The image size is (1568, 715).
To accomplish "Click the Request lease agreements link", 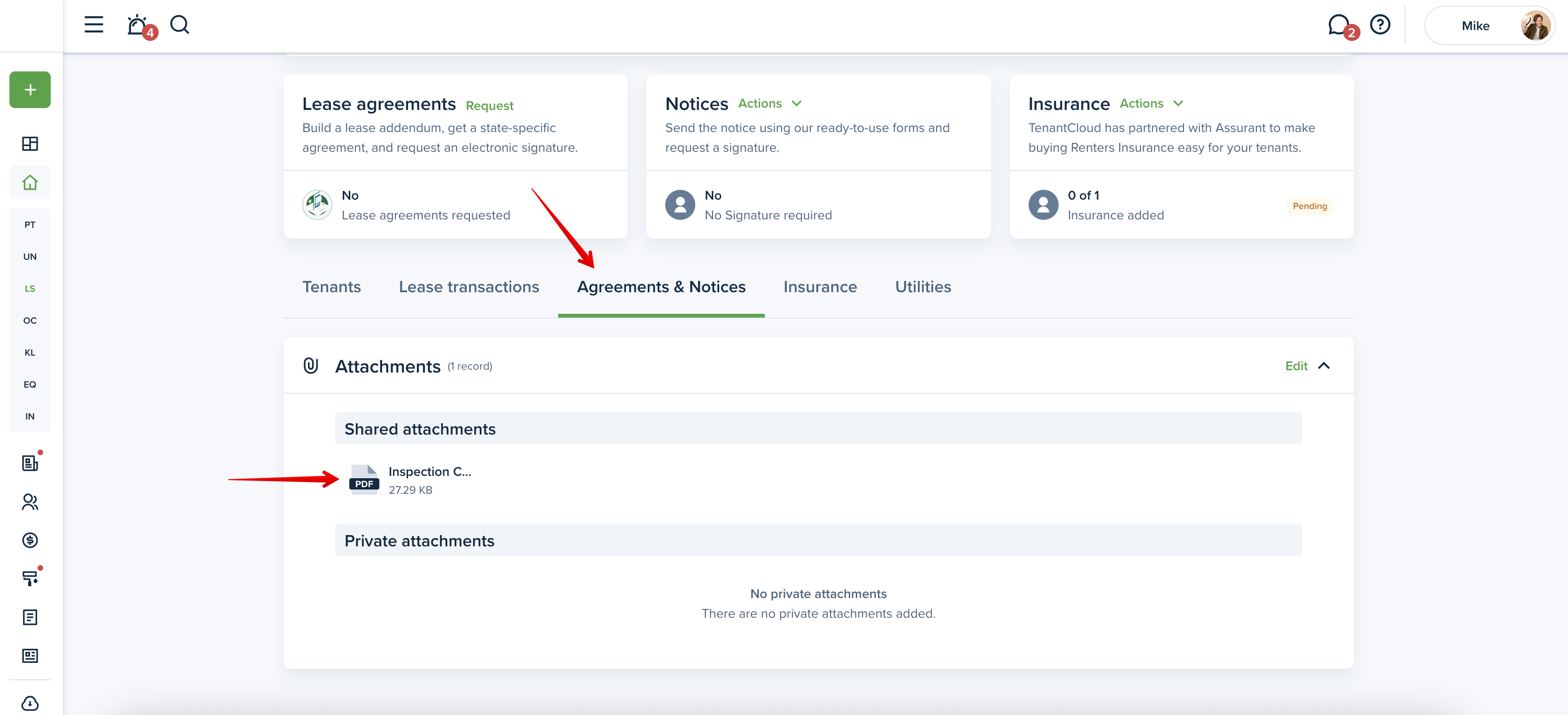I will (x=489, y=106).
